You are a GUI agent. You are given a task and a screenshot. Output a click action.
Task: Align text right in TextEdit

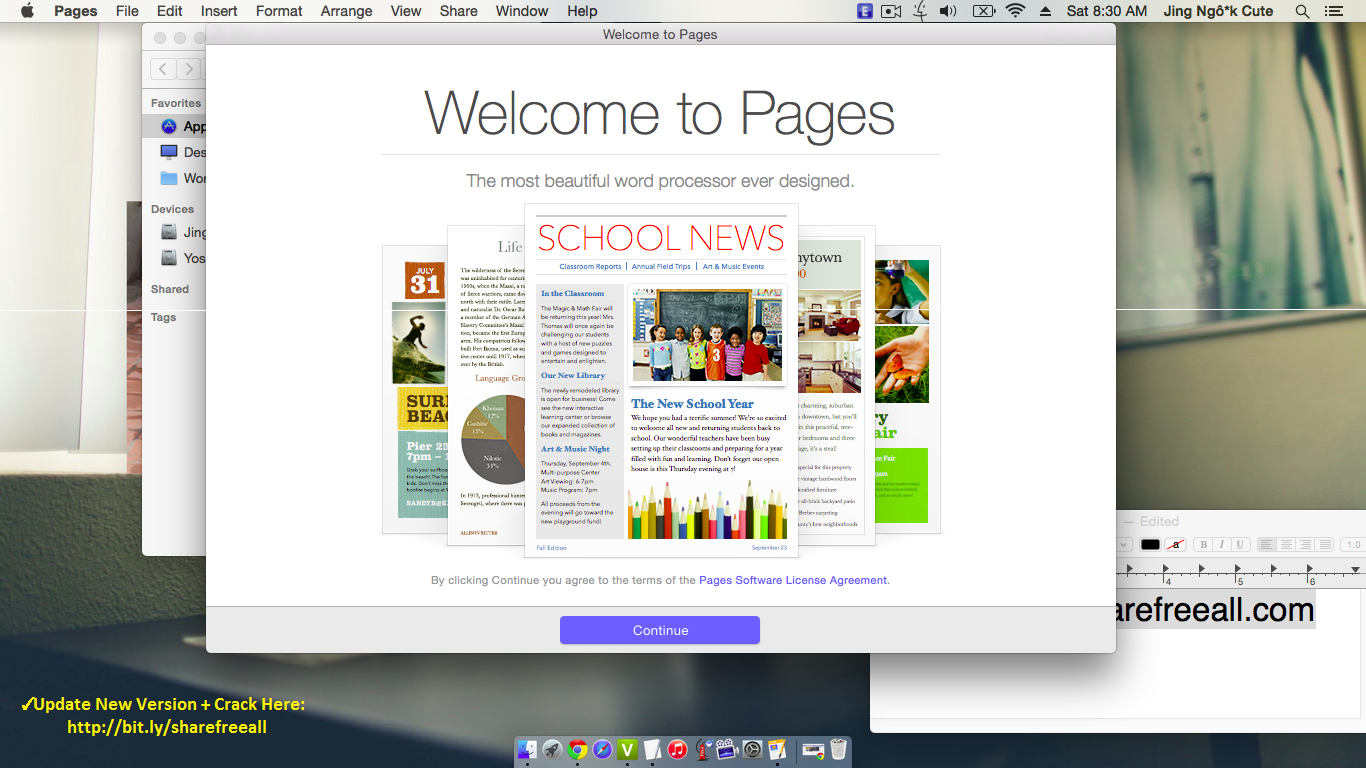pyautogui.click(x=1305, y=545)
